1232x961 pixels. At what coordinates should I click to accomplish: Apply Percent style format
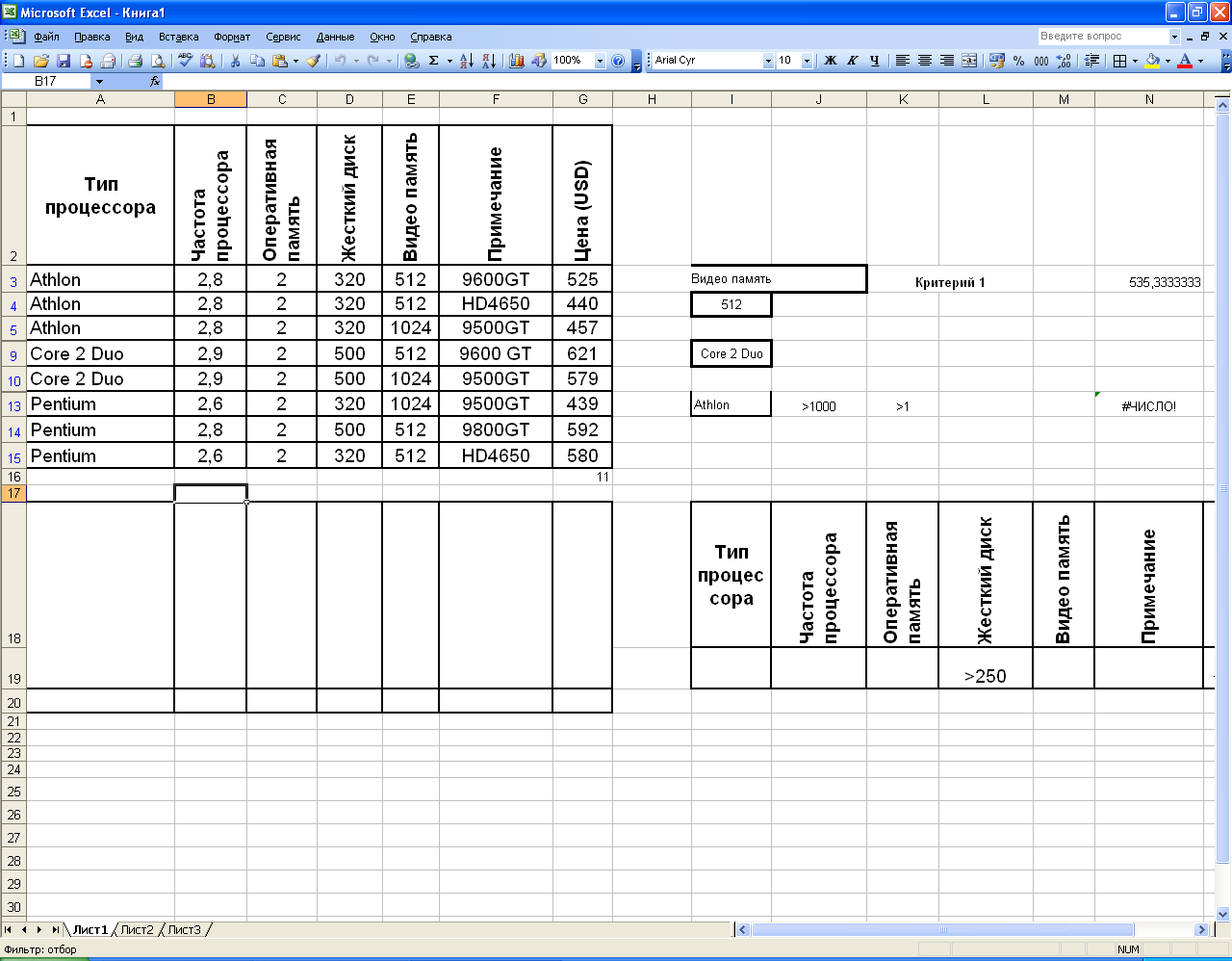point(1019,61)
